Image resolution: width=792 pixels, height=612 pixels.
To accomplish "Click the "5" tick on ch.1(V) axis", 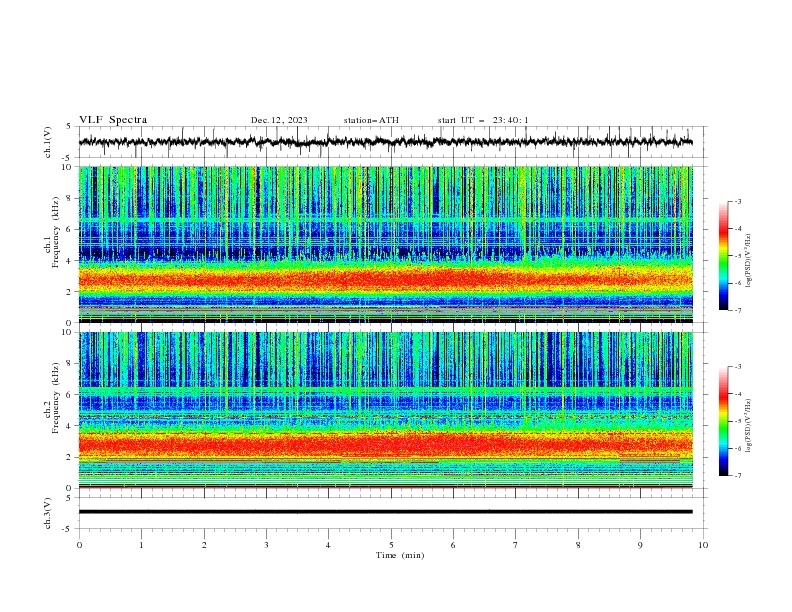I will (x=69, y=127).
